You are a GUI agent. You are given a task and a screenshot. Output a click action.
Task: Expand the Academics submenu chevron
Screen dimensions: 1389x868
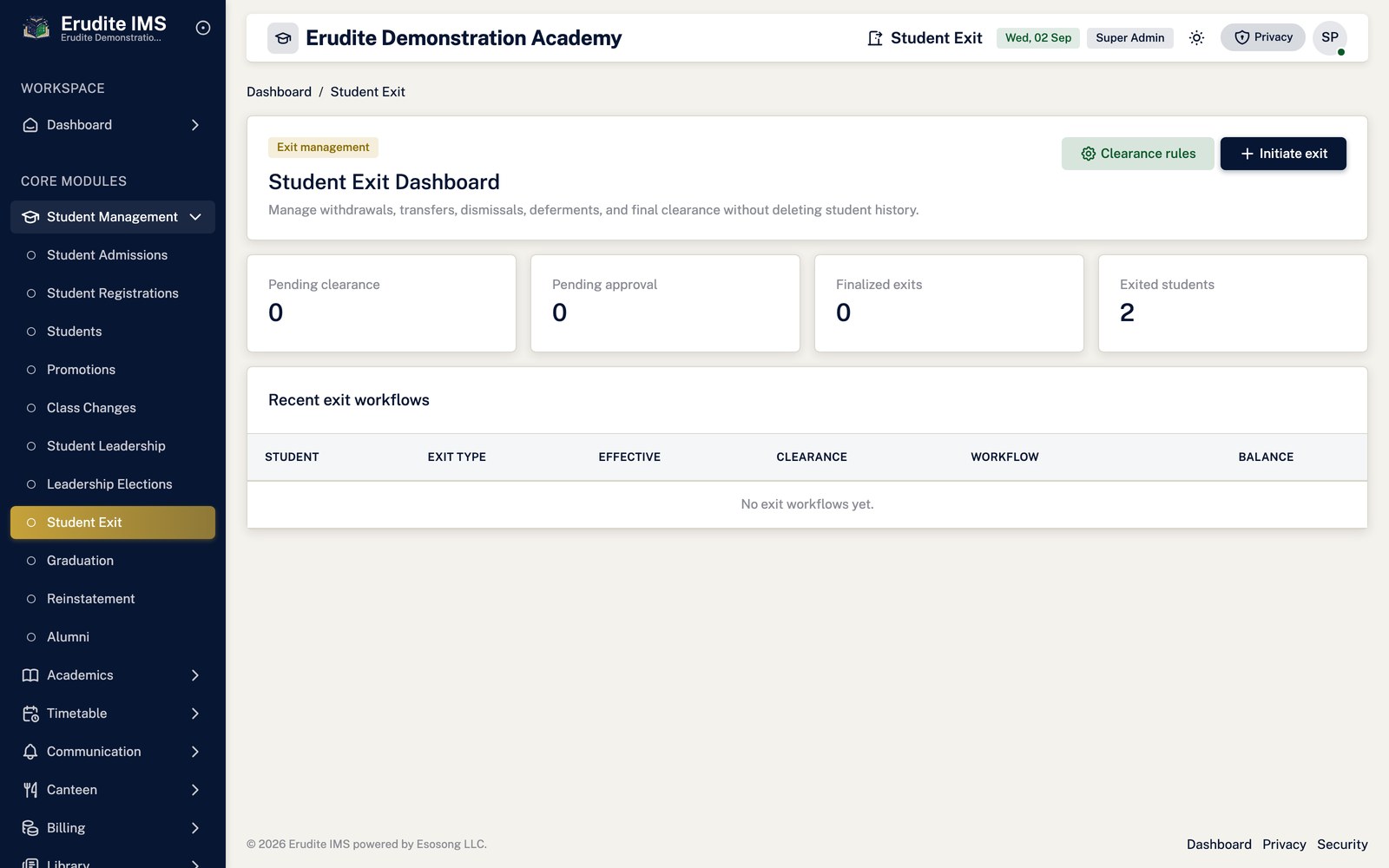click(x=195, y=675)
